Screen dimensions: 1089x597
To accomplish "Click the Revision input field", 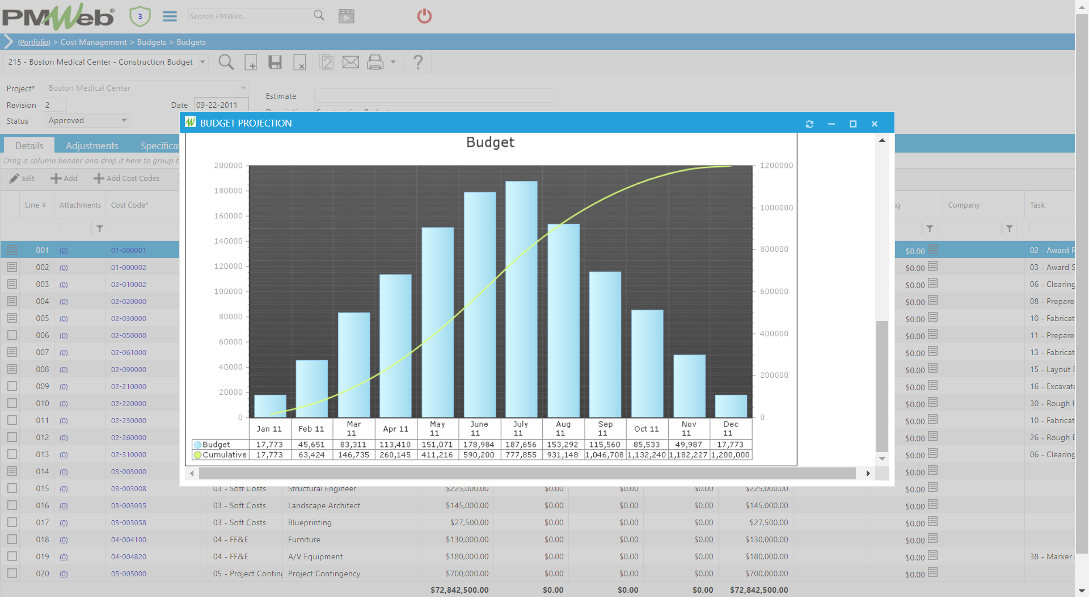I will coord(54,105).
